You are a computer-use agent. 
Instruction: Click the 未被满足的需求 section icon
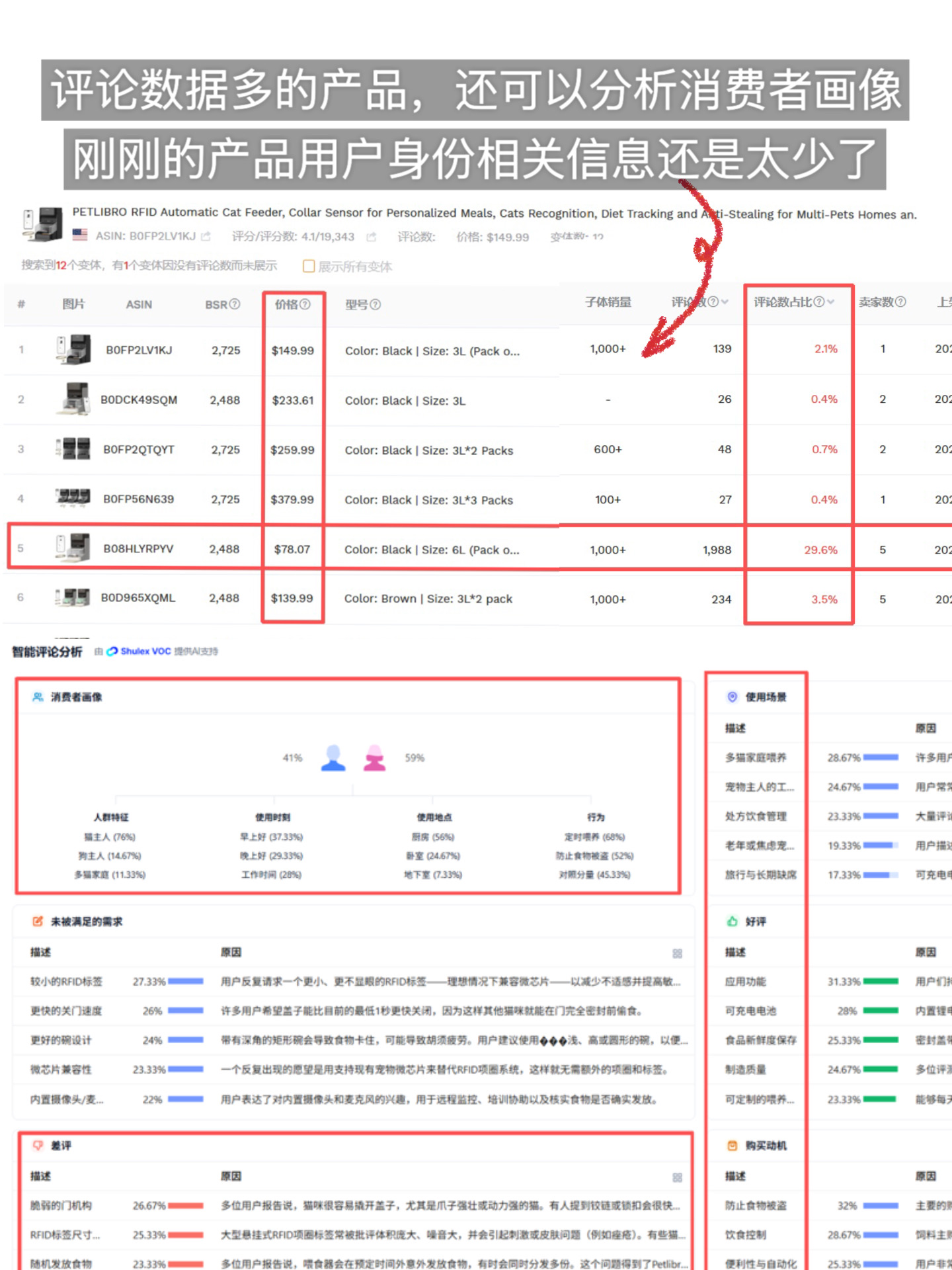38,921
